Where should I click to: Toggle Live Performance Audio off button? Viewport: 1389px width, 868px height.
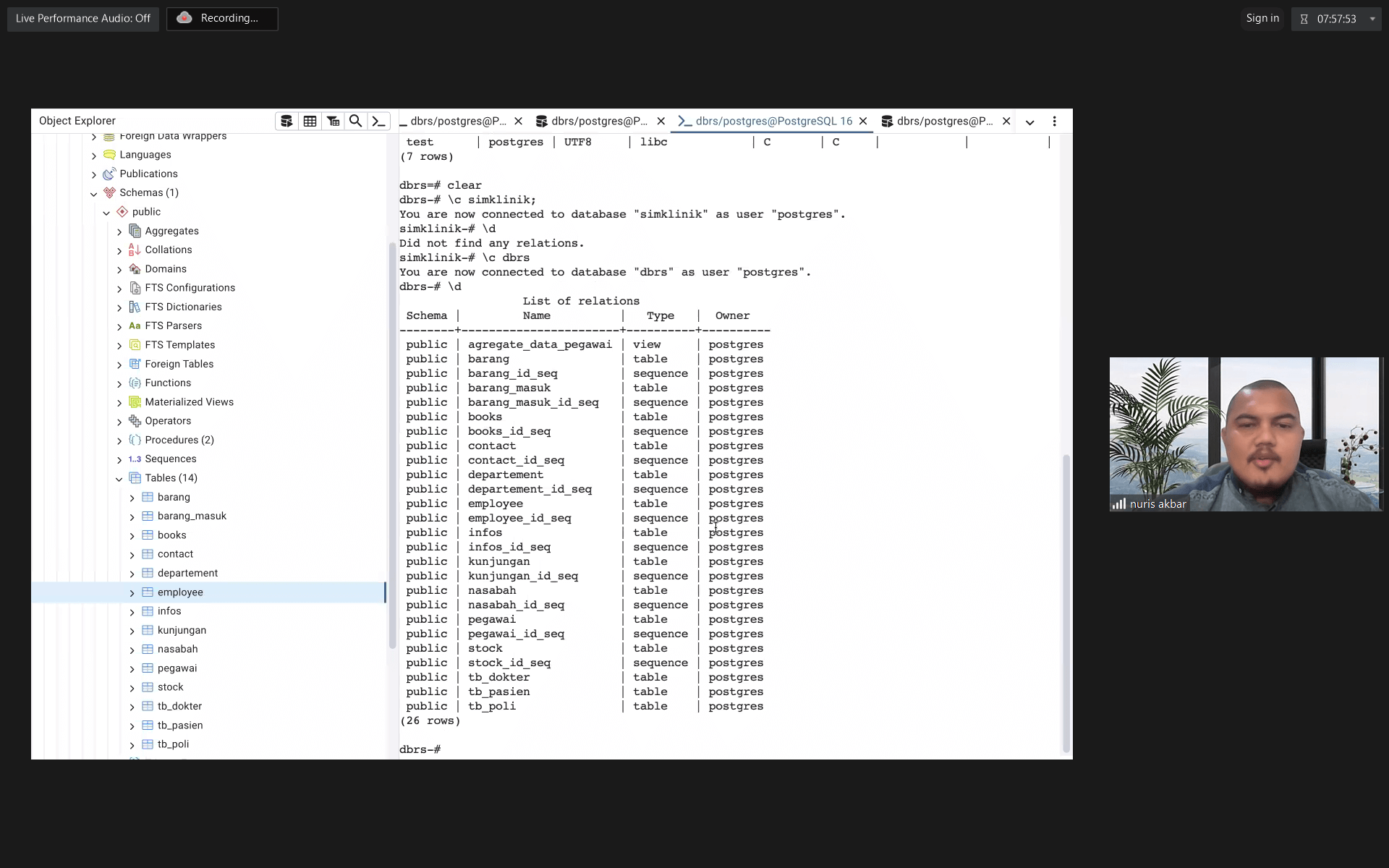click(82, 18)
